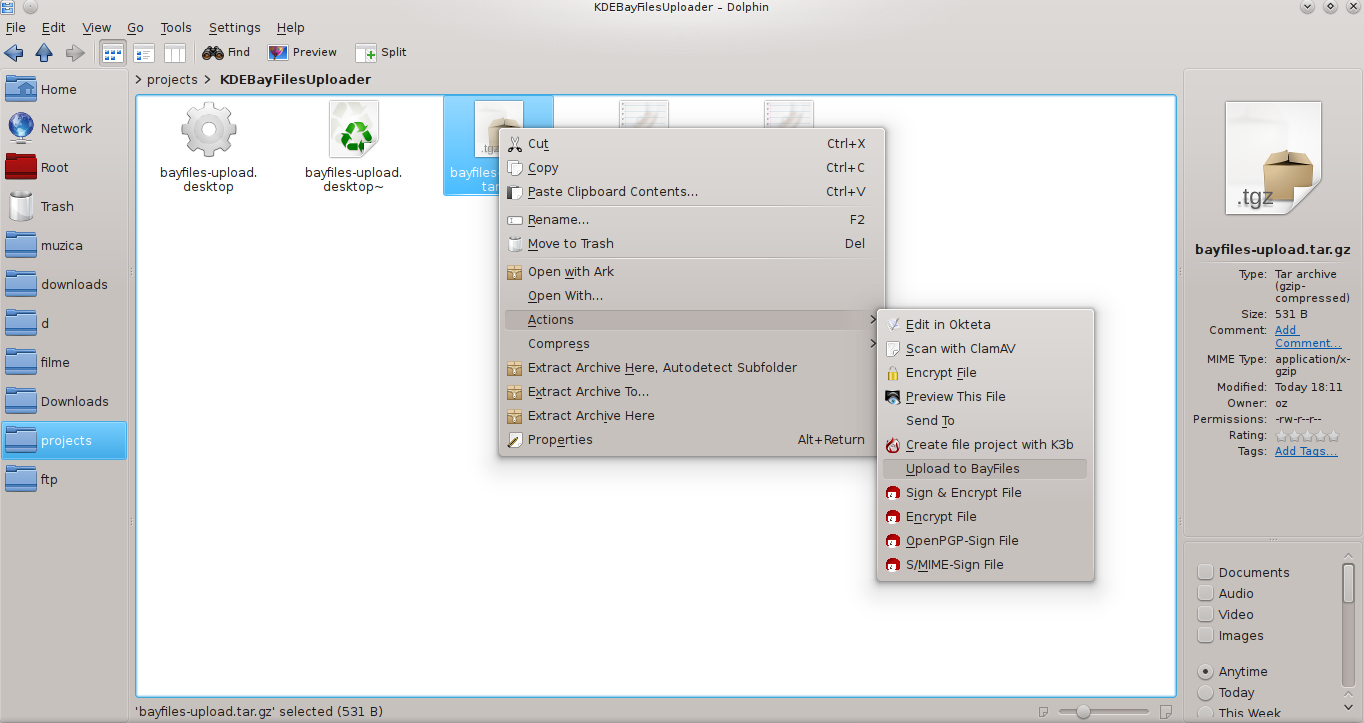Click KDEBayFilesUploader in breadcrumb path
Image resolution: width=1364 pixels, height=723 pixels.
tap(295, 79)
